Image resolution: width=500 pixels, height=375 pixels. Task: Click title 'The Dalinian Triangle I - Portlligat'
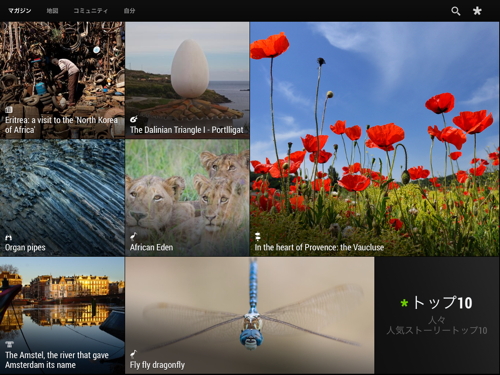pyautogui.click(x=187, y=130)
